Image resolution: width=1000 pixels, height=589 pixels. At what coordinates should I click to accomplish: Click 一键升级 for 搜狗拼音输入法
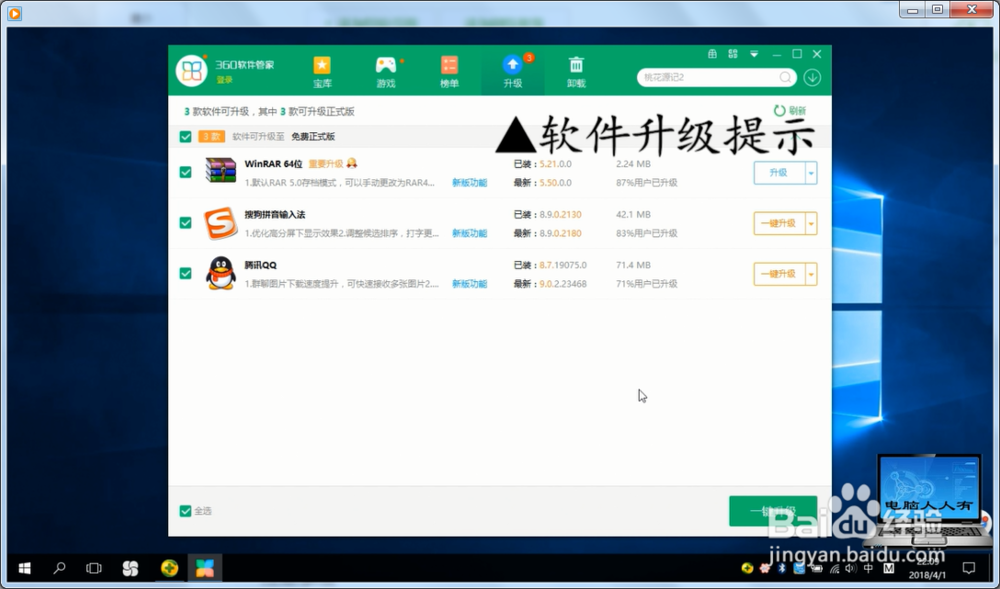click(779, 223)
